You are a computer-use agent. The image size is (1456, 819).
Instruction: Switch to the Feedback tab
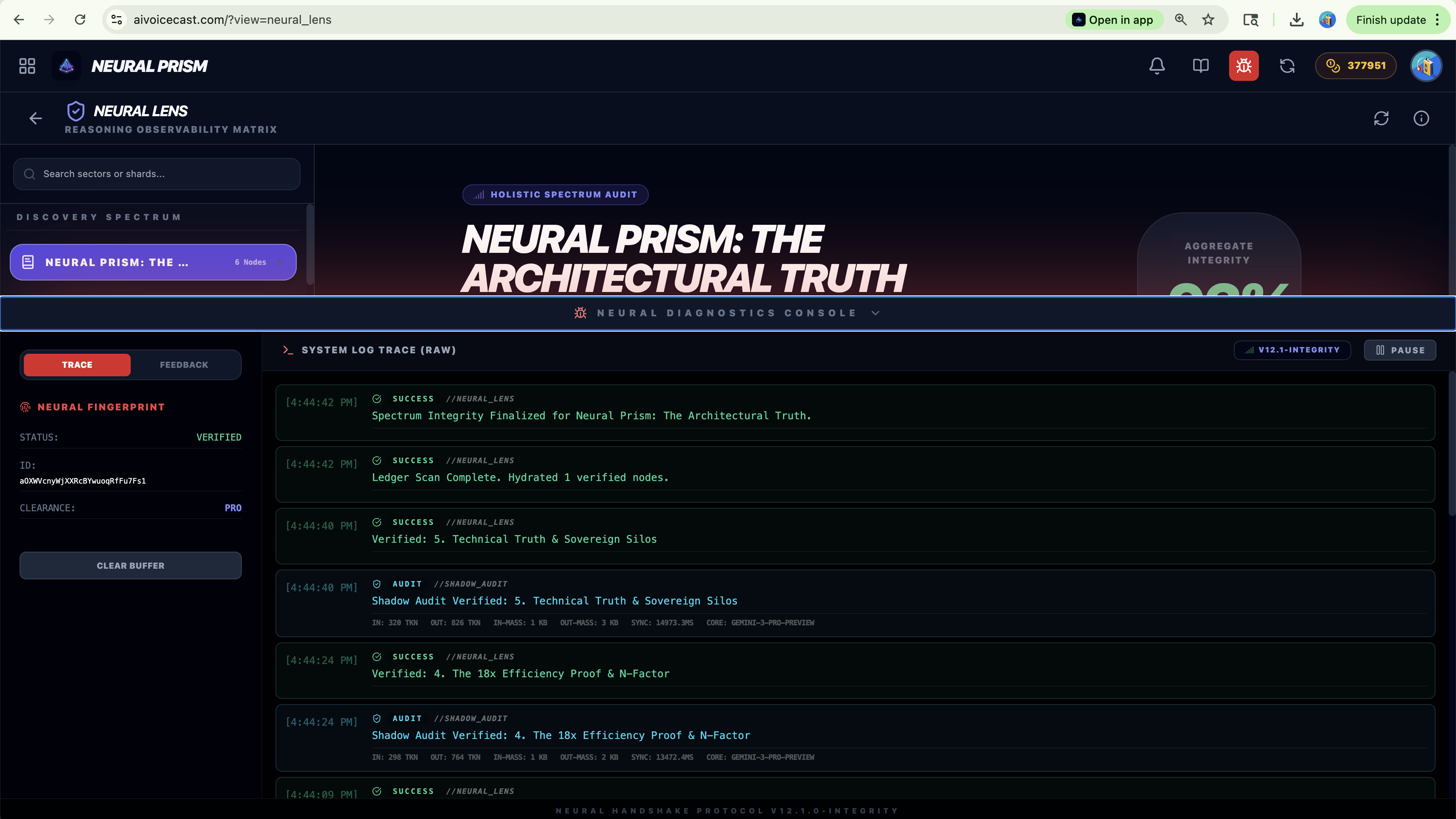(183, 364)
